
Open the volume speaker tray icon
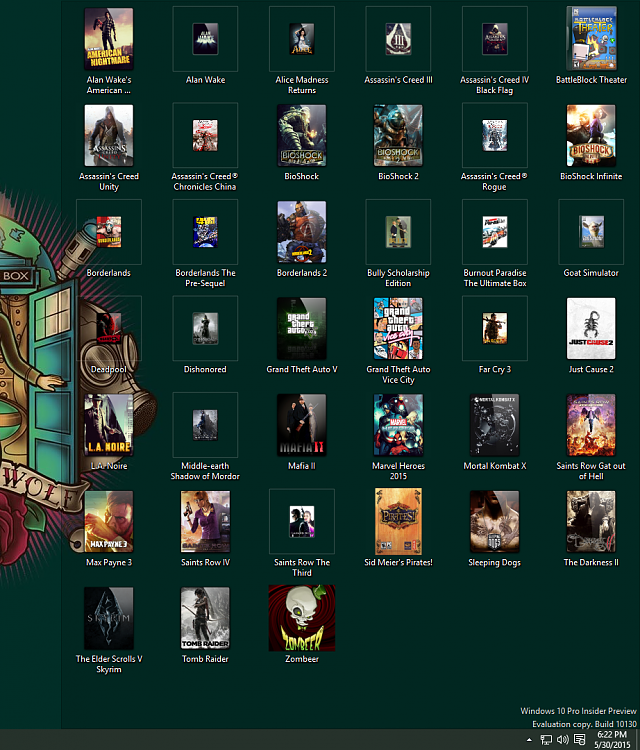click(x=563, y=739)
